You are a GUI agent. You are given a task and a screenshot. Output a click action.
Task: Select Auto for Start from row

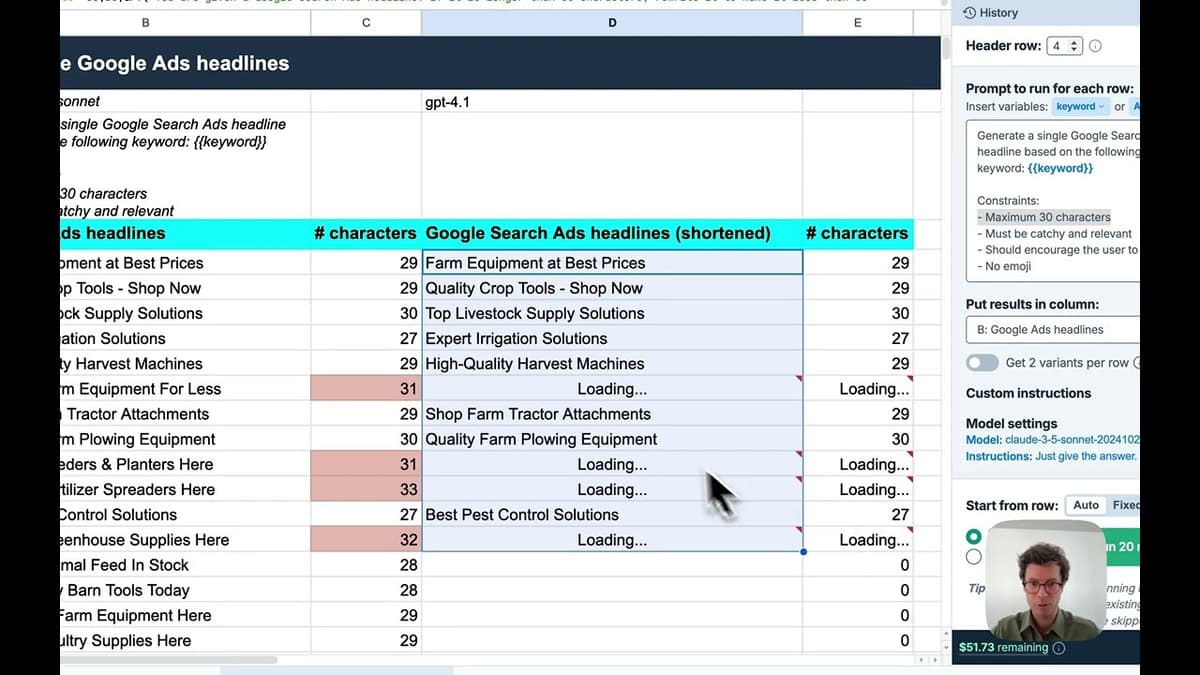(1086, 505)
